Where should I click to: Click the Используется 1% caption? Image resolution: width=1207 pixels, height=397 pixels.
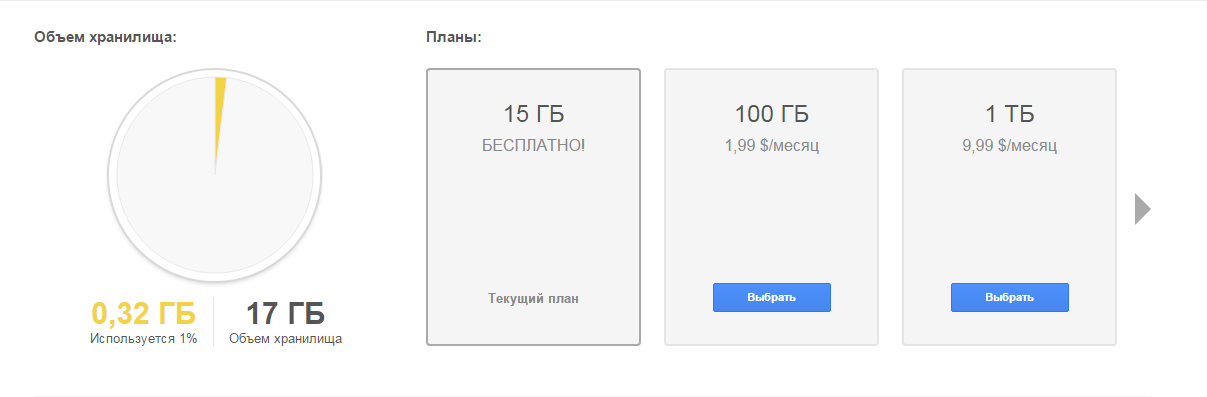tap(143, 339)
